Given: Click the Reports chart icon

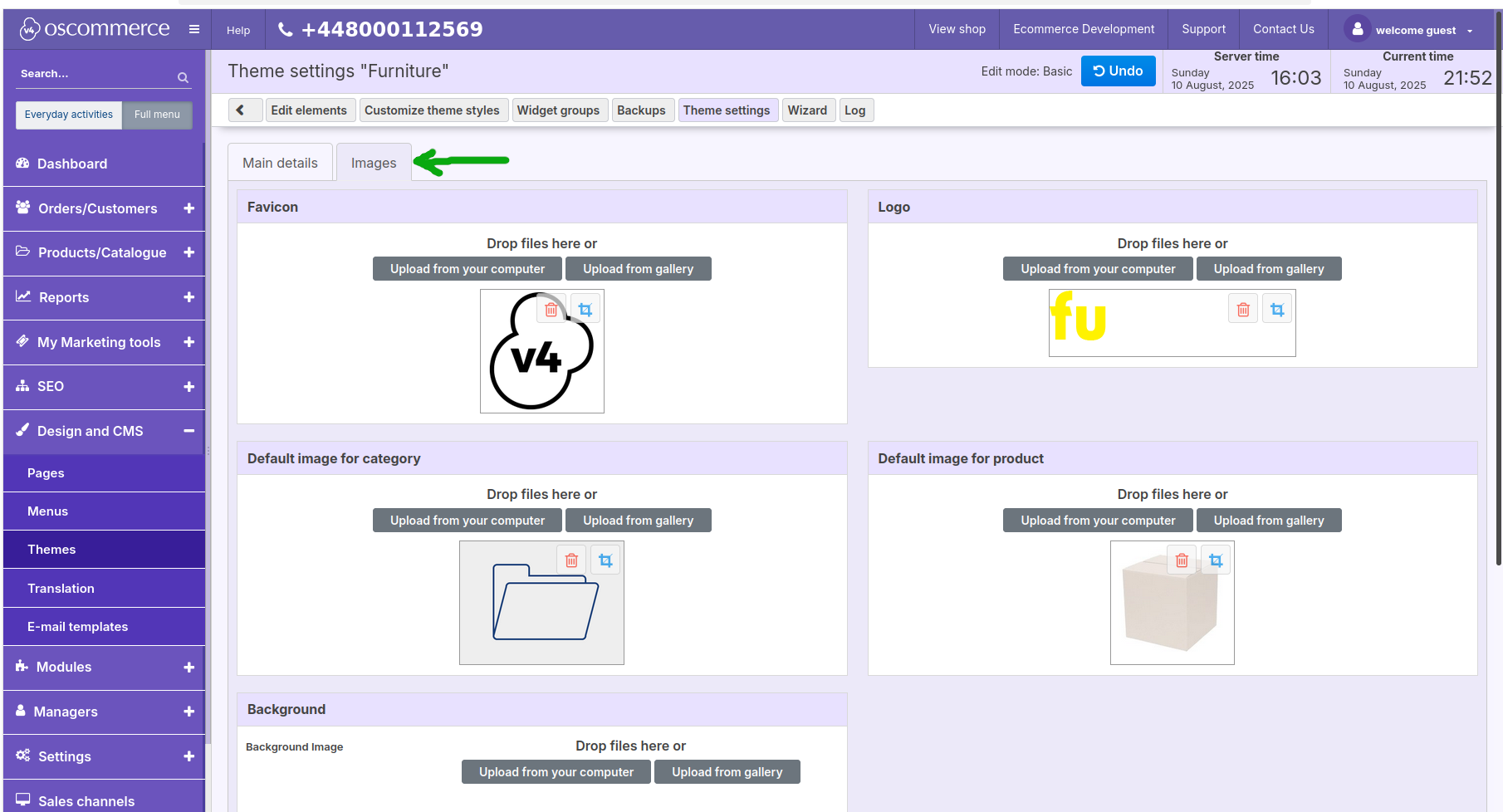Looking at the screenshot, I should click(x=23, y=296).
